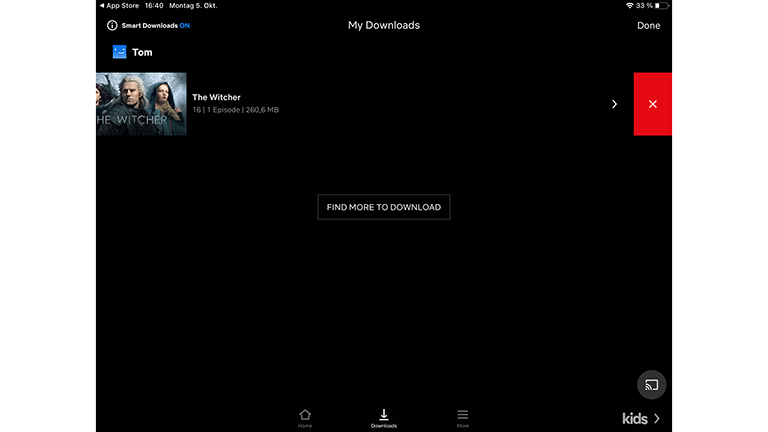This screenshot has width=768, height=432.
Task: Tap Done to finish editing
Action: 648,25
